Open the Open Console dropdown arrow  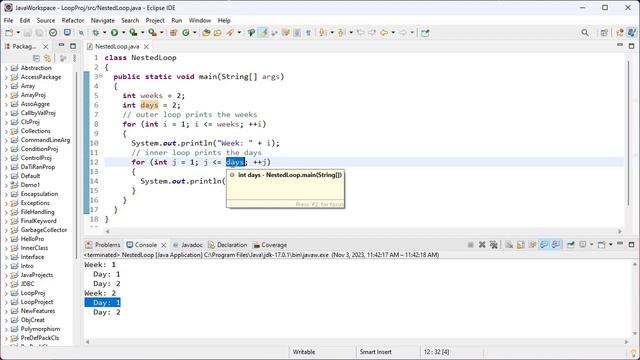pyautogui.click(x=611, y=244)
